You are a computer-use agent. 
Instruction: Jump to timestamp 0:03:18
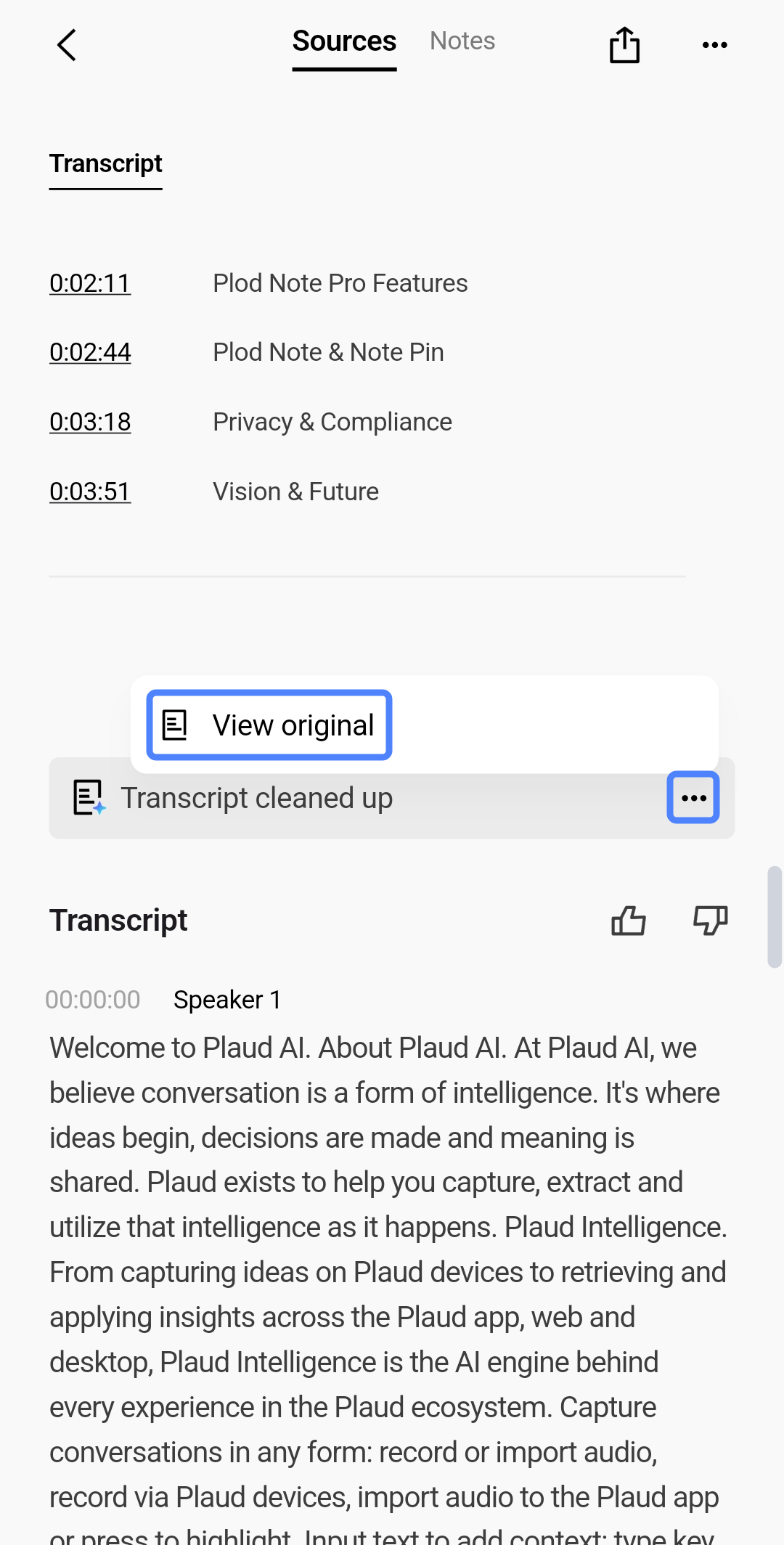pyautogui.click(x=90, y=422)
